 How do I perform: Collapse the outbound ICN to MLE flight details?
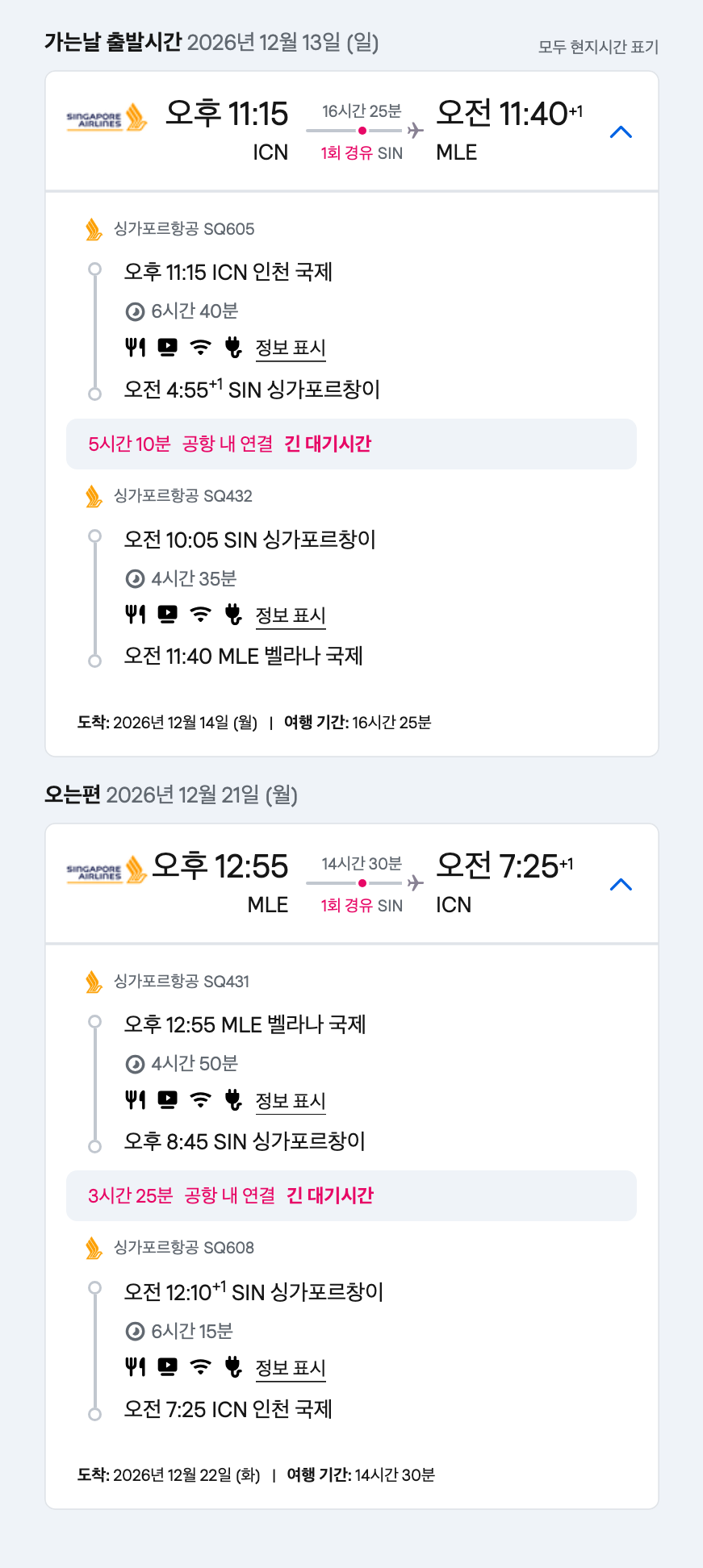tap(620, 132)
